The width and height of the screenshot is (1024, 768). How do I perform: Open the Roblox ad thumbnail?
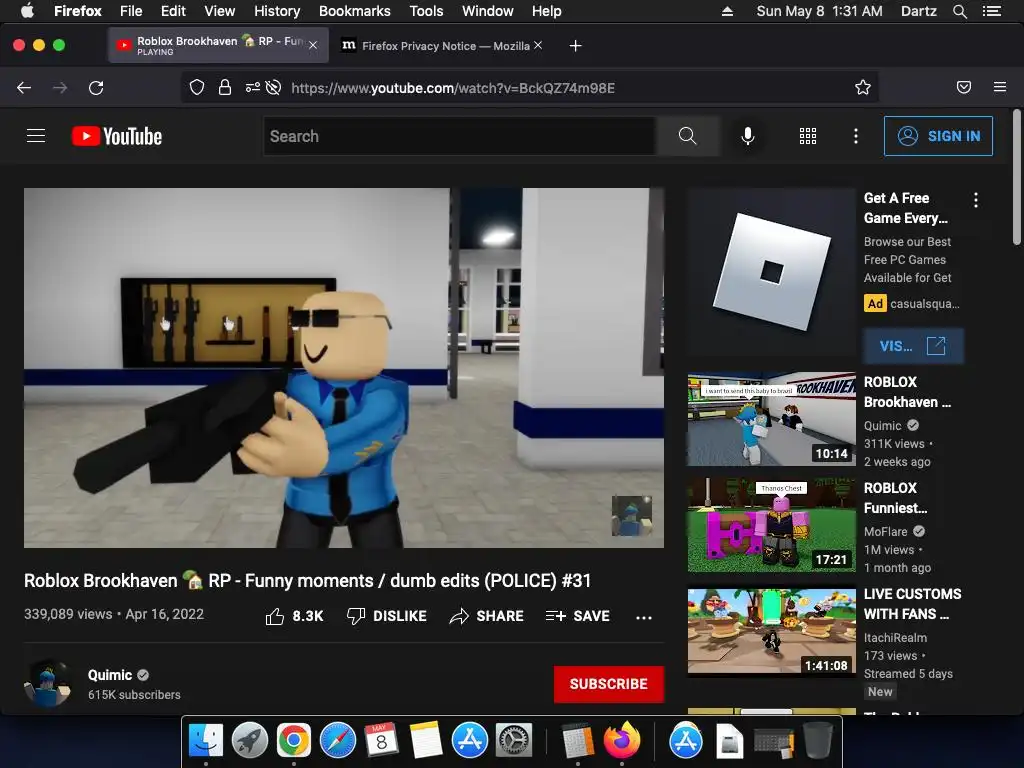click(x=771, y=272)
